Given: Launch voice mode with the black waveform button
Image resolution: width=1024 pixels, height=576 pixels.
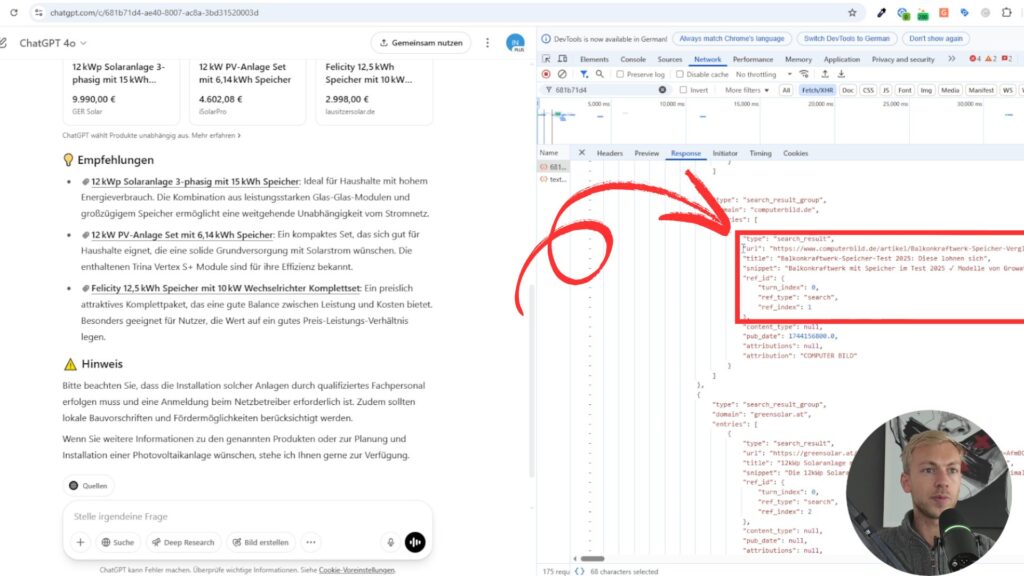Looking at the screenshot, I should click(x=415, y=542).
